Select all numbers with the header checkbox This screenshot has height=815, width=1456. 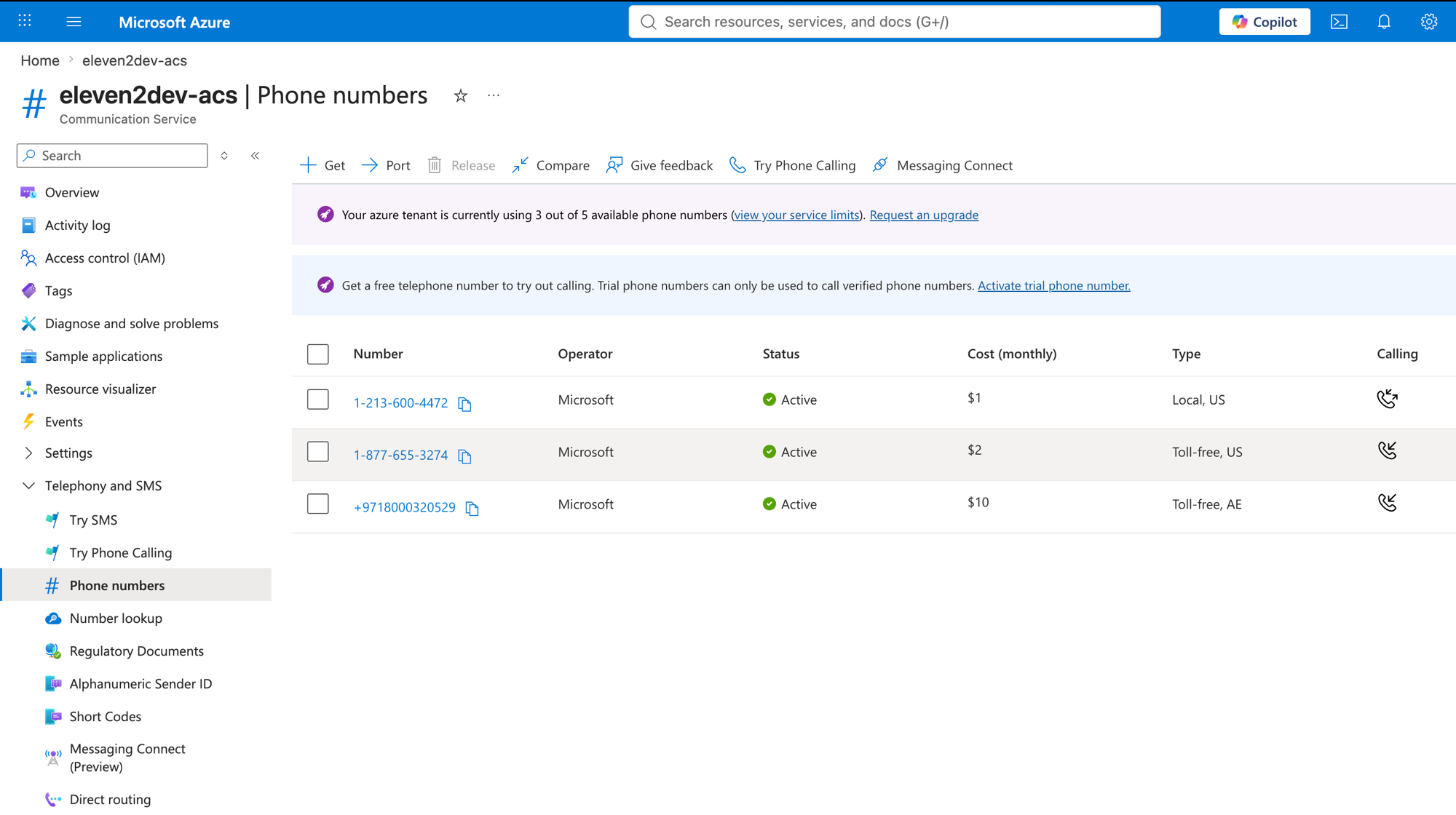(x=318, y=354)
